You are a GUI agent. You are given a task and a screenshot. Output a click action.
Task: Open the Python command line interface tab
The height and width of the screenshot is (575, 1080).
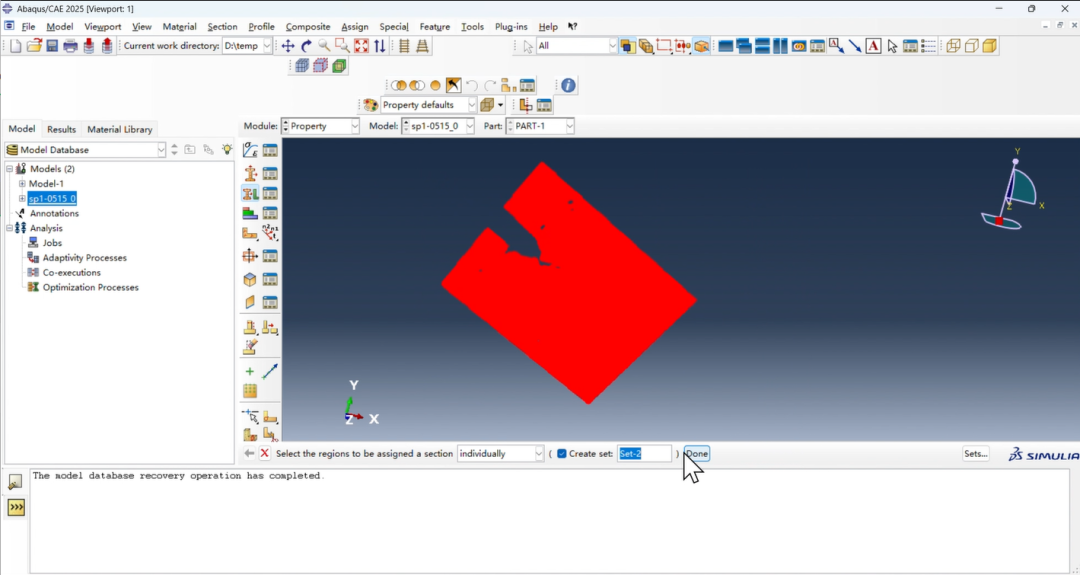click(16, 508)
